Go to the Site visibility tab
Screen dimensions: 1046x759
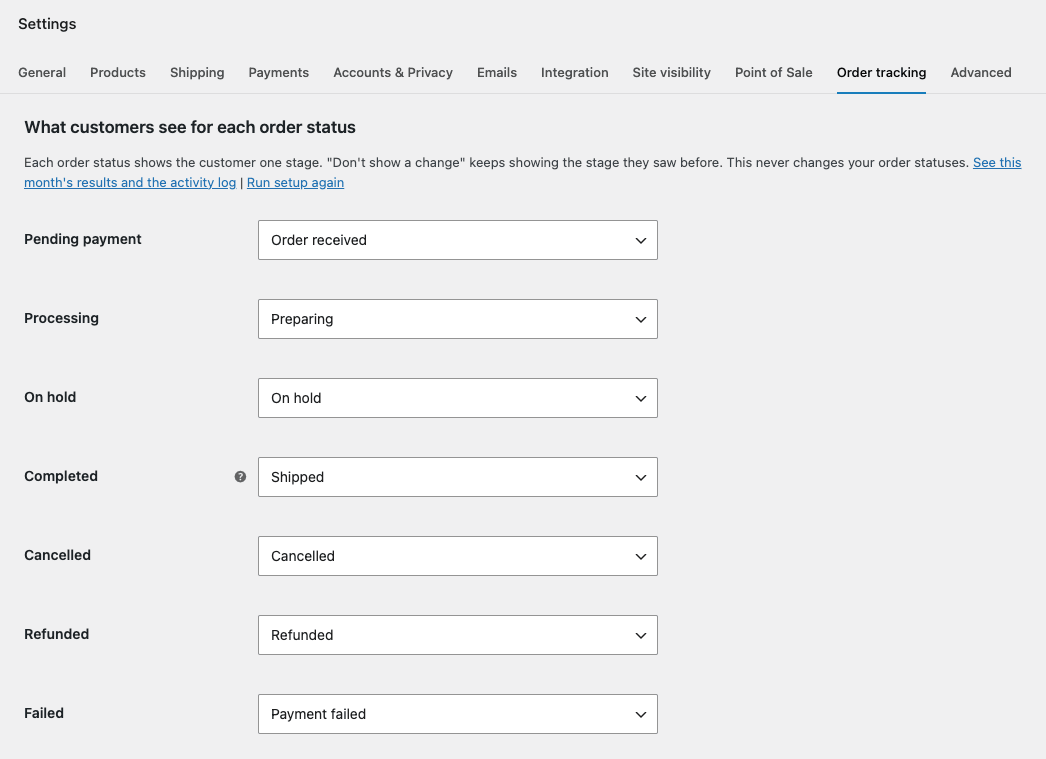coord(672,73)
